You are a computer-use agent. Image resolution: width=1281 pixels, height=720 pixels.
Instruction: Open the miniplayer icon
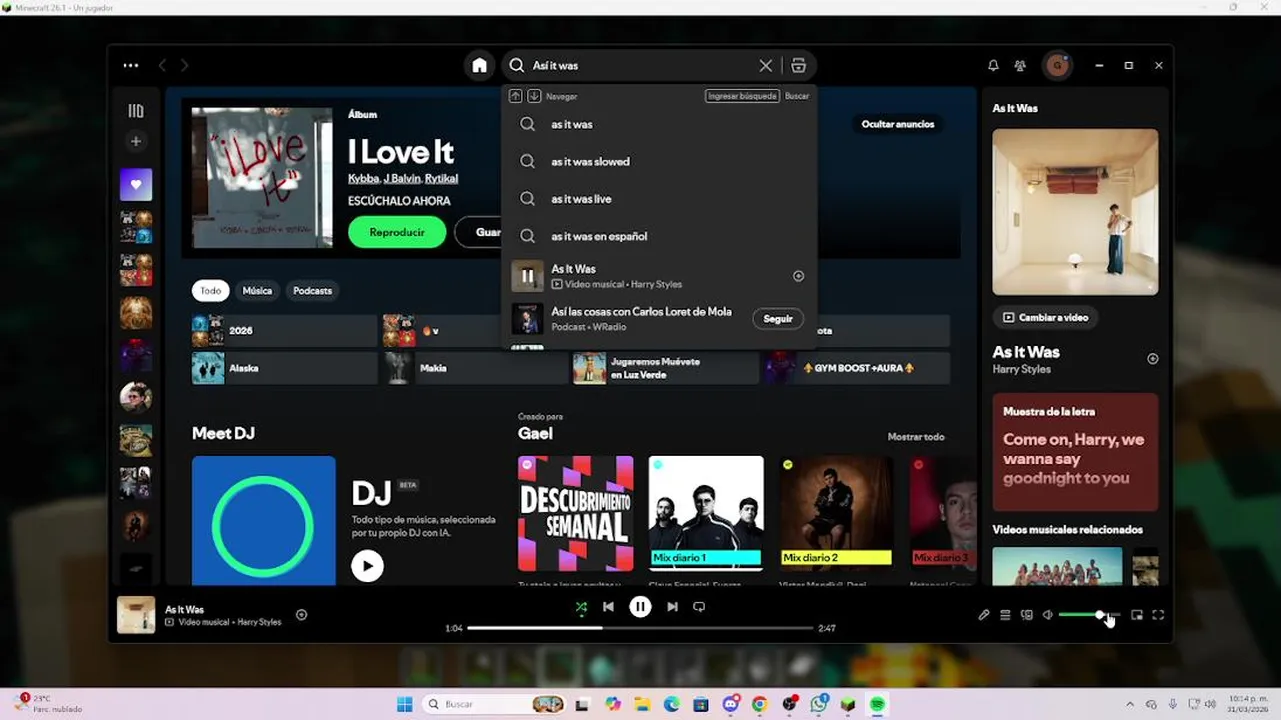coord(1137,615)
